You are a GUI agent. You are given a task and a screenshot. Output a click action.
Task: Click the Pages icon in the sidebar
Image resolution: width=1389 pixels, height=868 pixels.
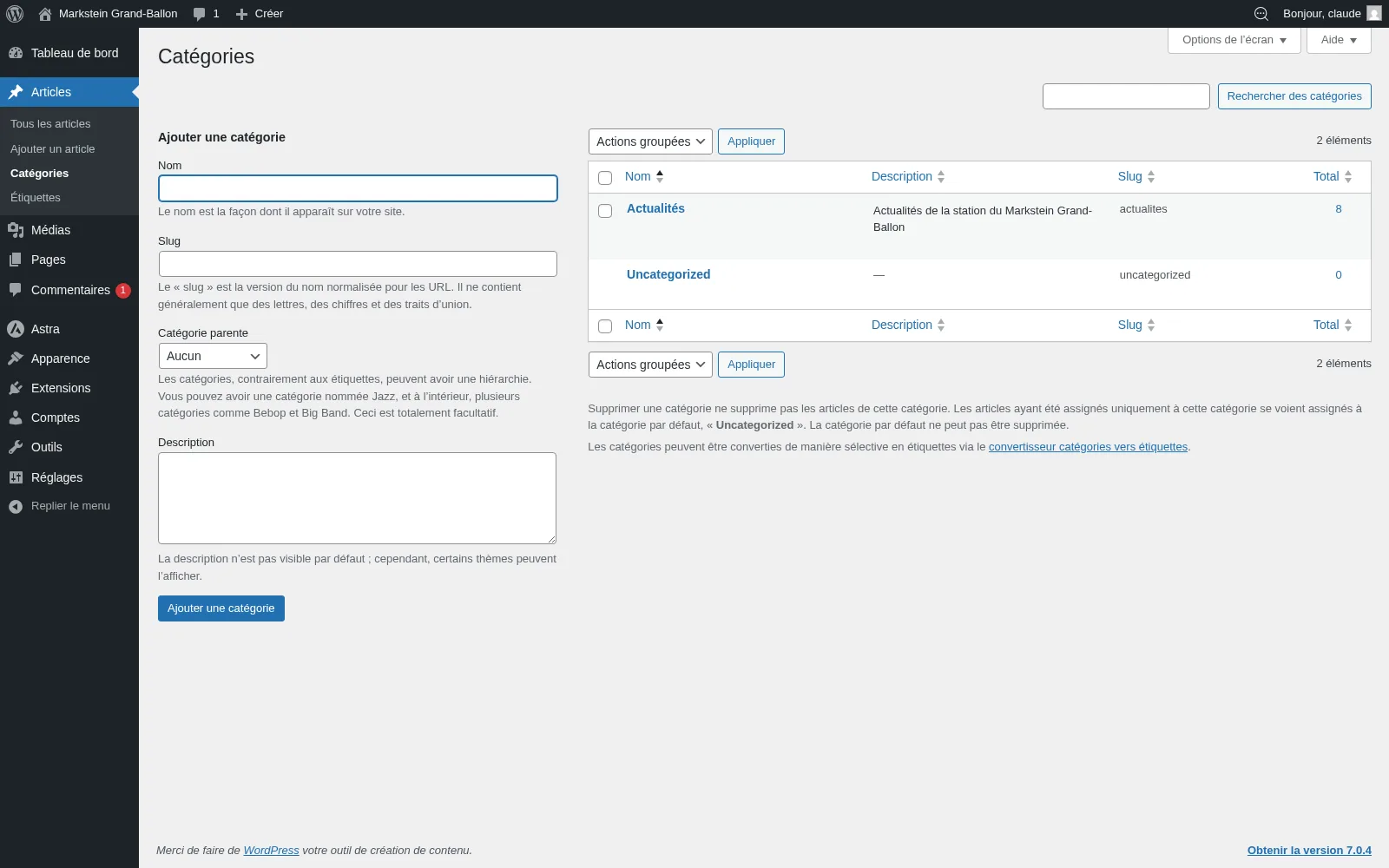(16, 260)
